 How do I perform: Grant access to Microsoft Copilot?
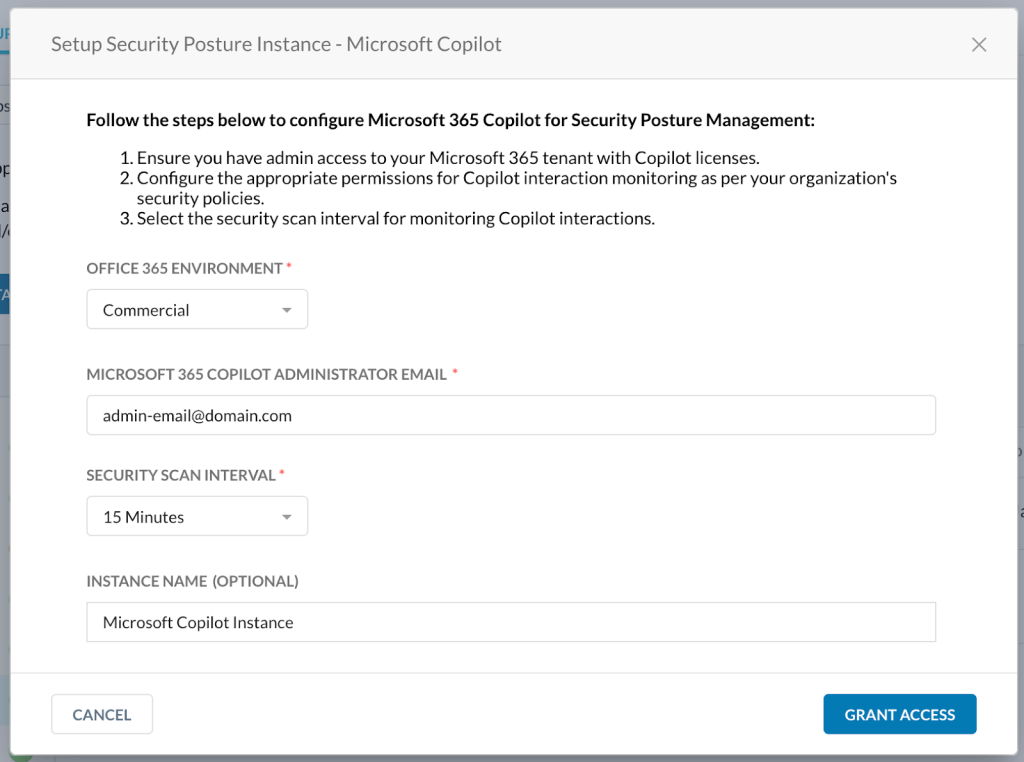899,714
